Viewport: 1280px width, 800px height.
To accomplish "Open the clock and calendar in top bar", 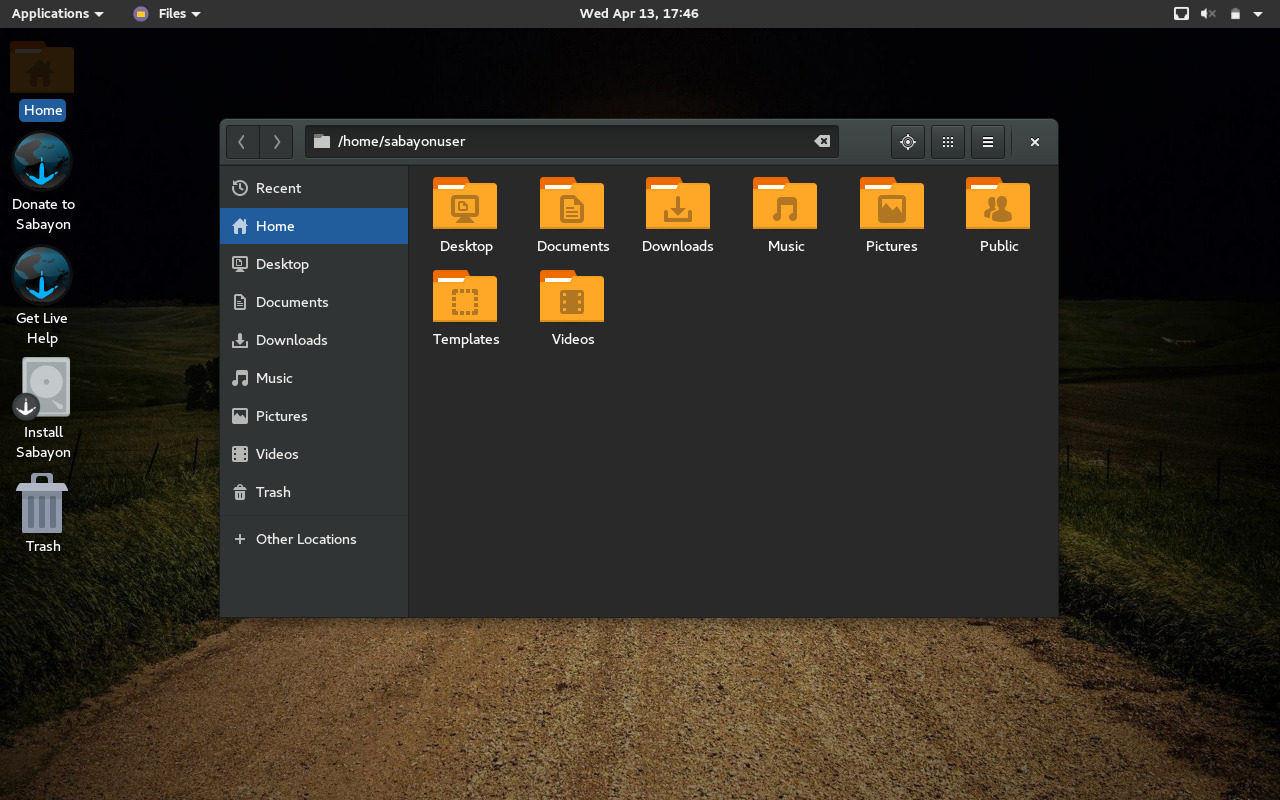I will pos(639,14).
